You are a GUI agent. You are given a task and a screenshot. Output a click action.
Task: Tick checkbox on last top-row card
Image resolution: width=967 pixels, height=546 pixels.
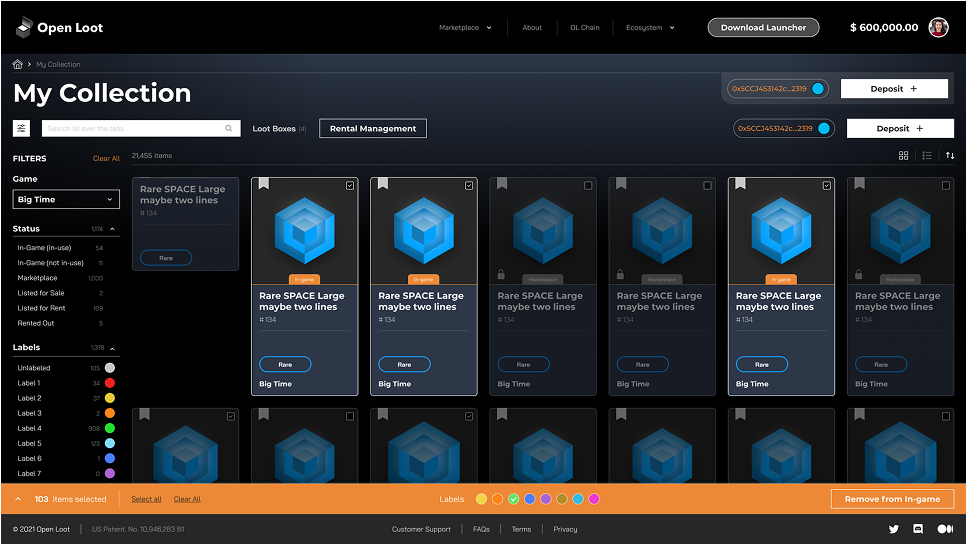tap(946, 186)
